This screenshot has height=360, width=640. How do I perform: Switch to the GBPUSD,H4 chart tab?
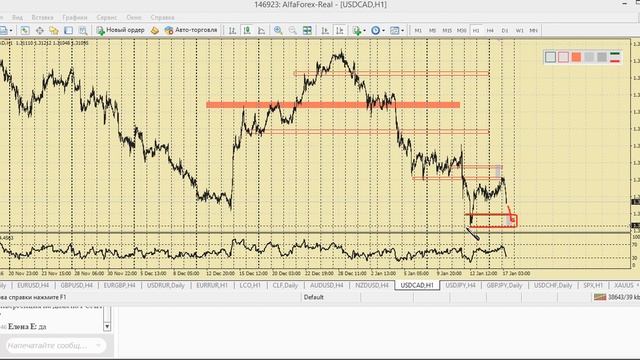(76, 285)
